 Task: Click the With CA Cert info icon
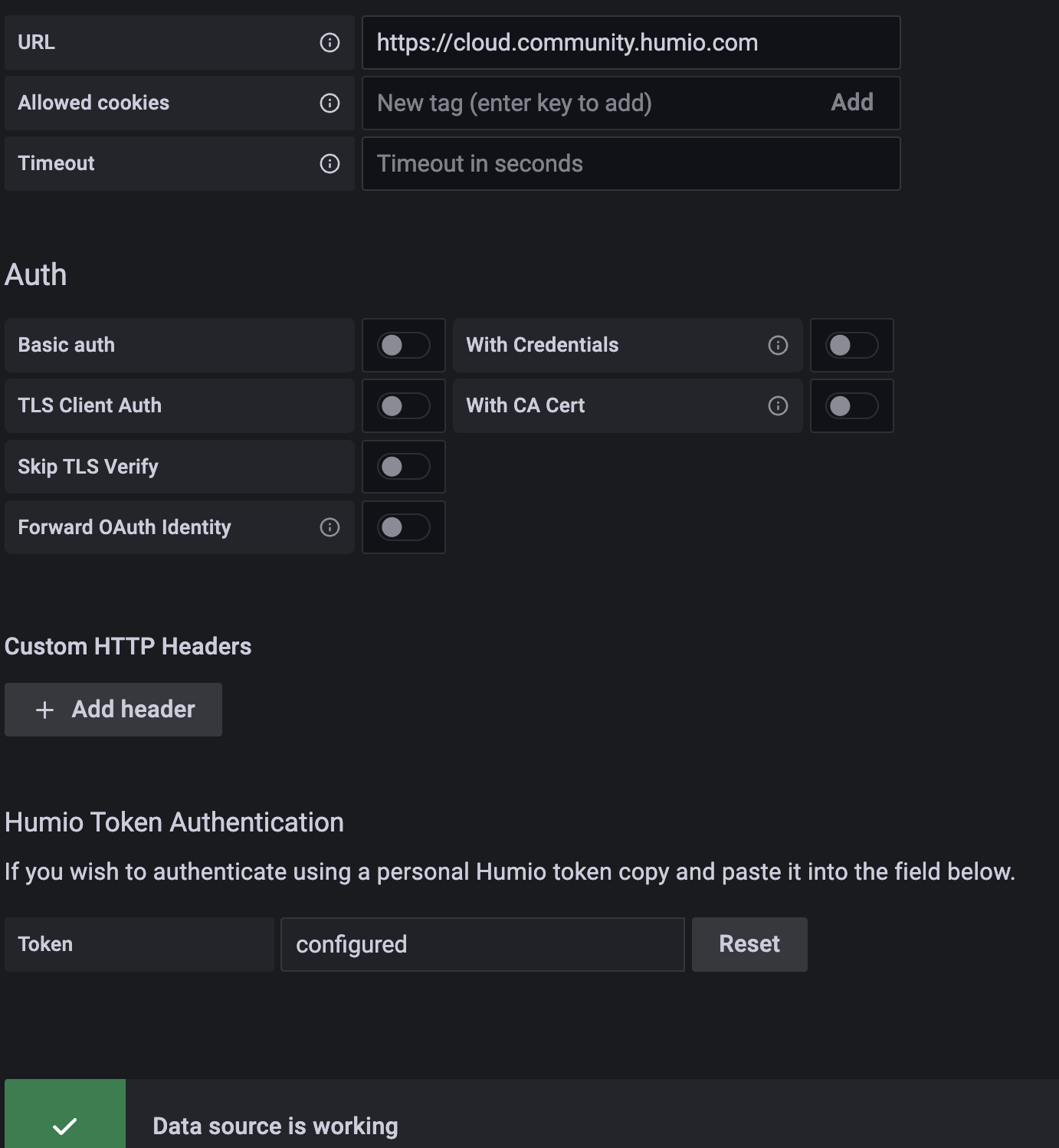[x=777, y=406]
